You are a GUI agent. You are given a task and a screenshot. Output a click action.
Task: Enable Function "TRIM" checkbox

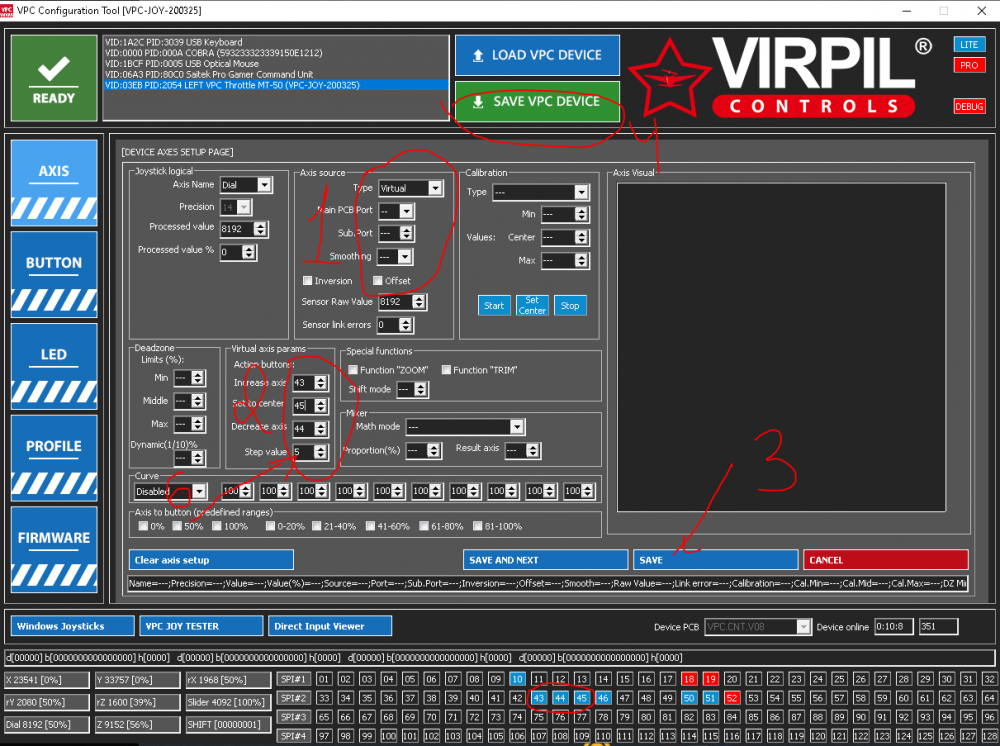446,370
